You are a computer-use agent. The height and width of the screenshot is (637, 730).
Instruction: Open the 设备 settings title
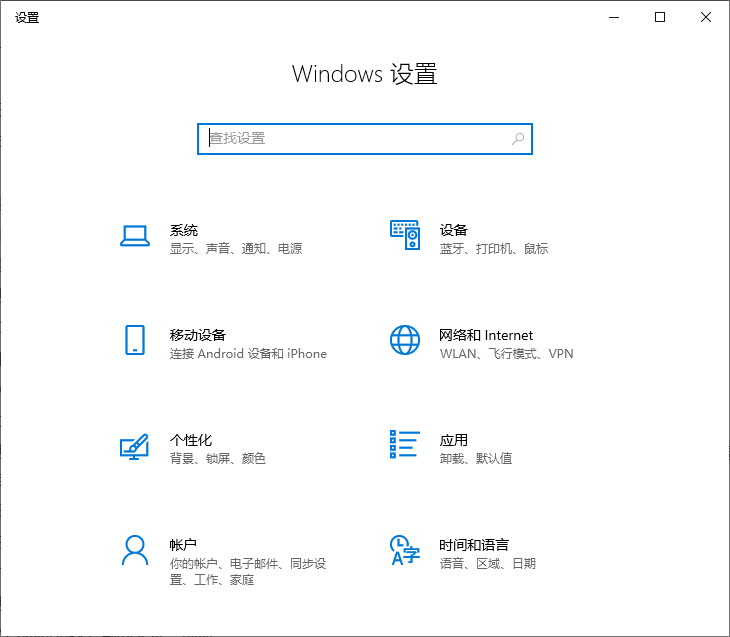pyautogui.click(x=454, y=230)
